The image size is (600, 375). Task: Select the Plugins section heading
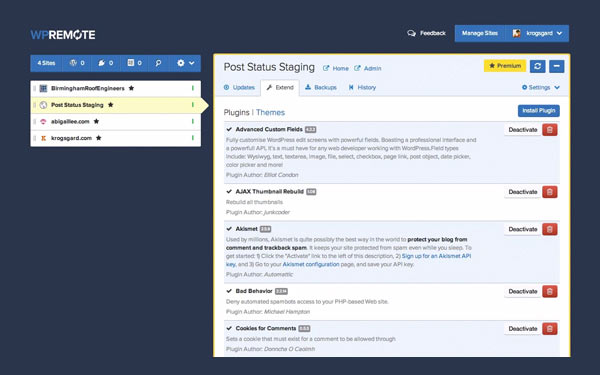236,112
